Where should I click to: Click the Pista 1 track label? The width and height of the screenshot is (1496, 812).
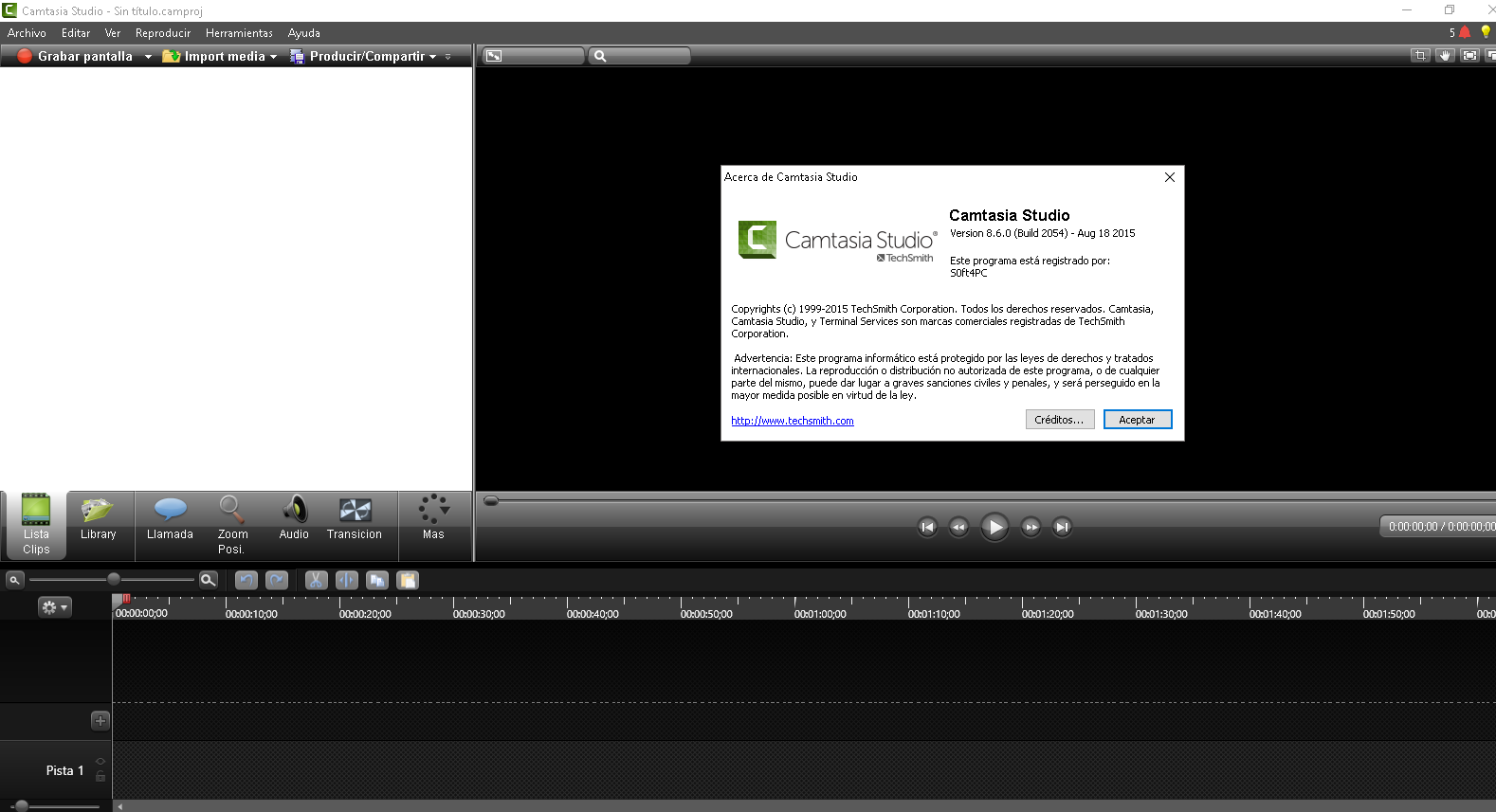point(64,770)
